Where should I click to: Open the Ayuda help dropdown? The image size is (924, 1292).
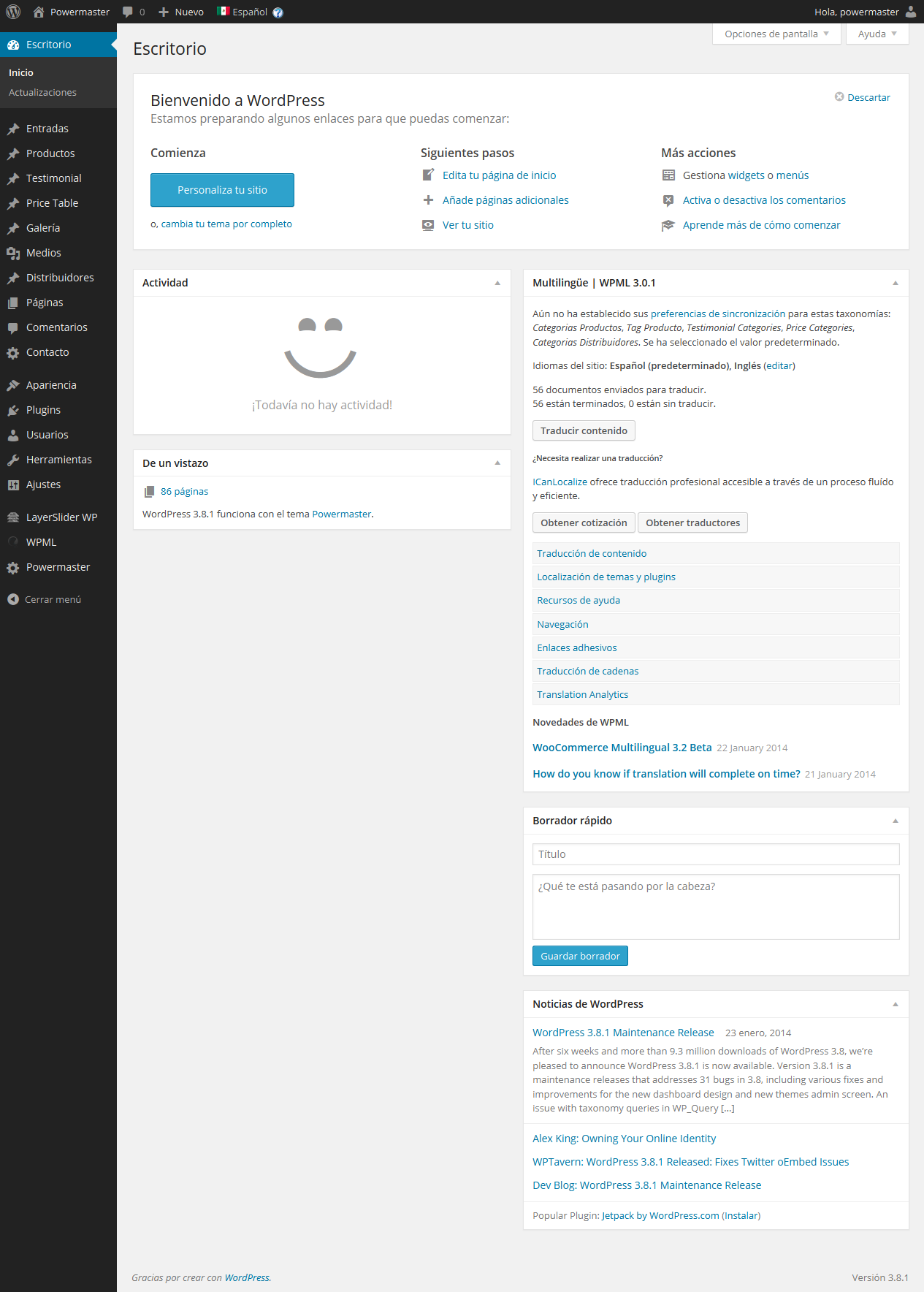coord(877,34)
